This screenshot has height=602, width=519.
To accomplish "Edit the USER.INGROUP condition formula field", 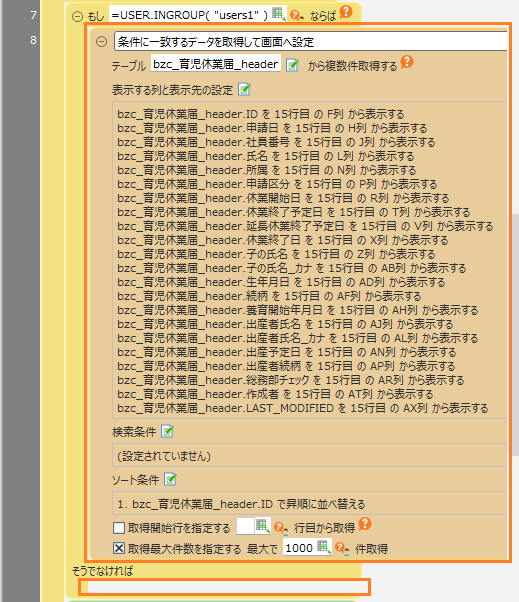I will (x=190, y=15).
